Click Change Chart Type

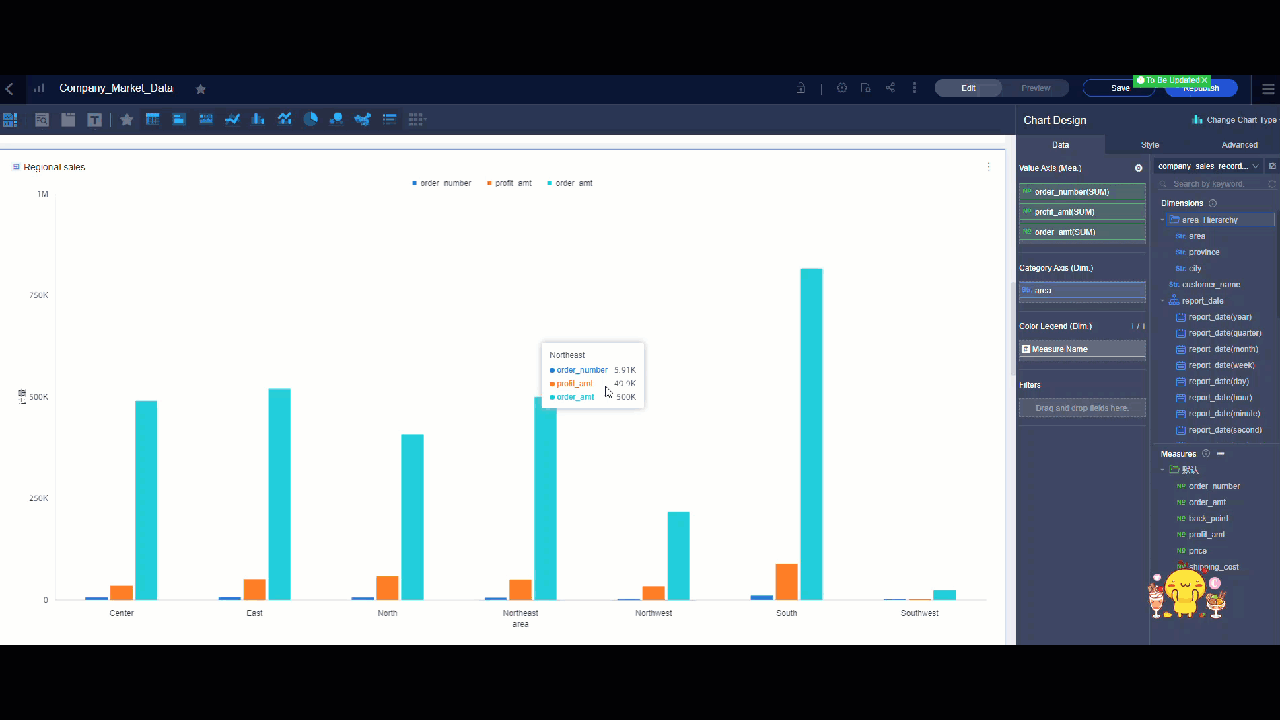tap(1235, 120)
